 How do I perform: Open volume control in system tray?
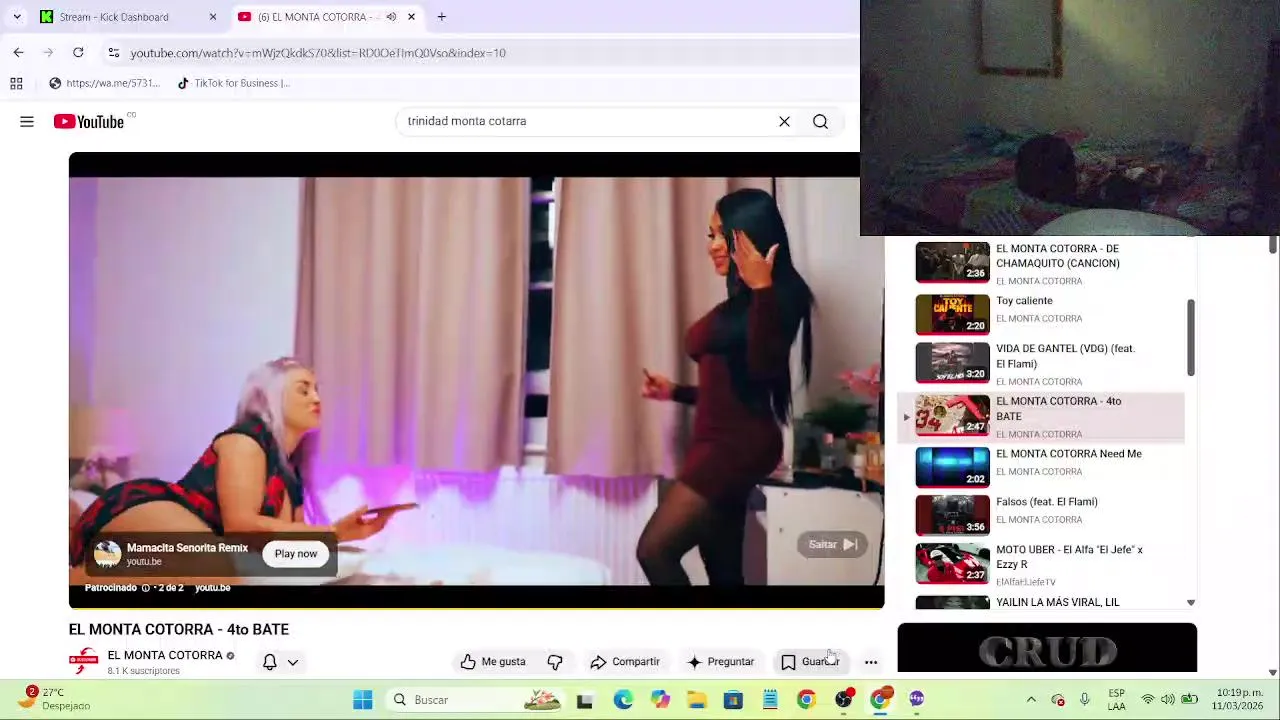1168,700
